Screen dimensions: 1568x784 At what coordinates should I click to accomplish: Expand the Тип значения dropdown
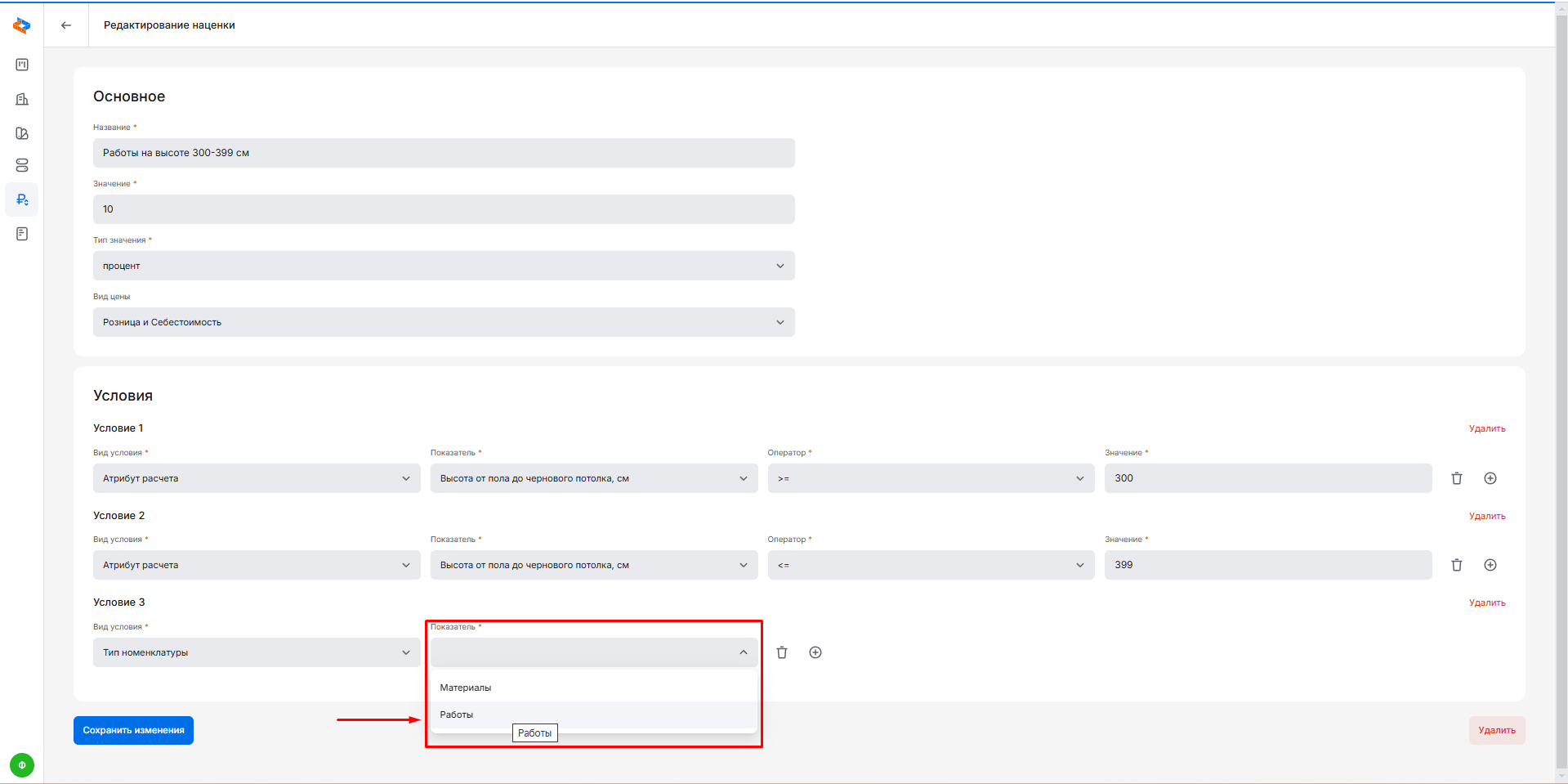444,266
